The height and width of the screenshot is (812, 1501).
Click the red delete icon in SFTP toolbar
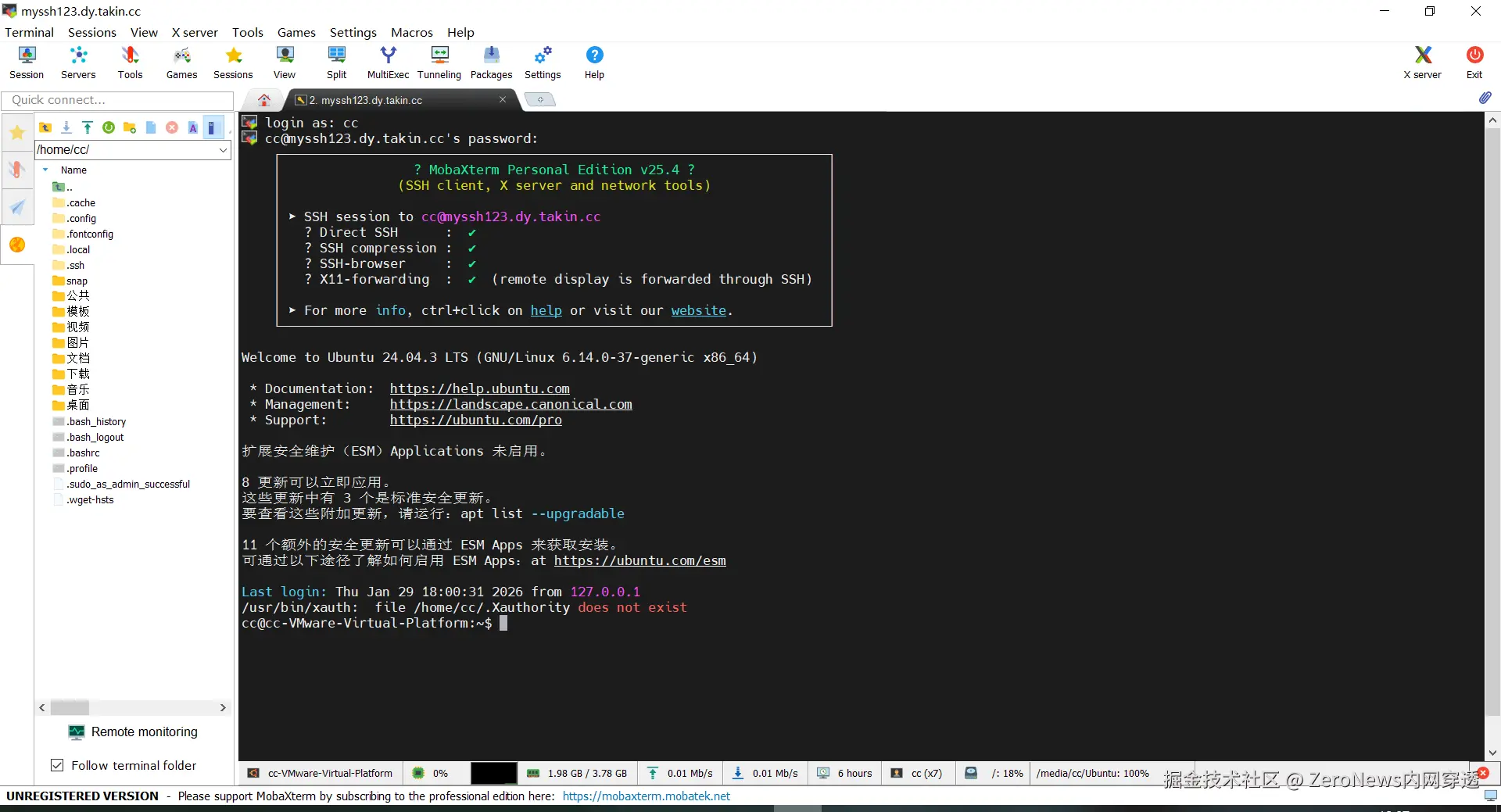click(172, 127)
